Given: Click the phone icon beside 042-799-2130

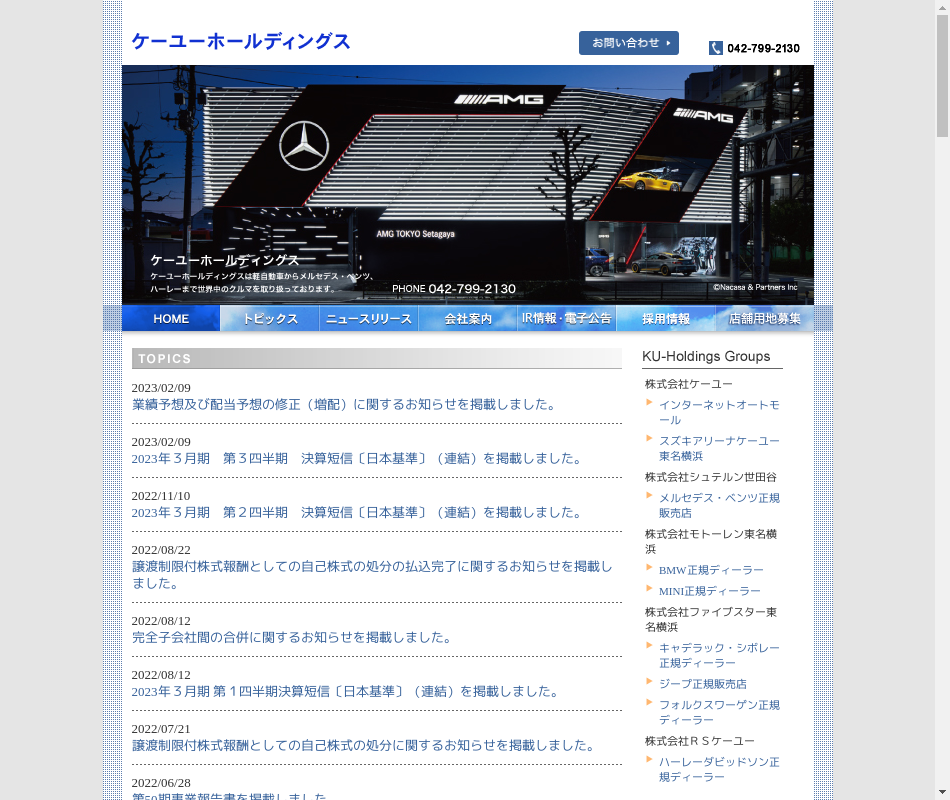Looking at the screenshot, I should tap(716, 48).
